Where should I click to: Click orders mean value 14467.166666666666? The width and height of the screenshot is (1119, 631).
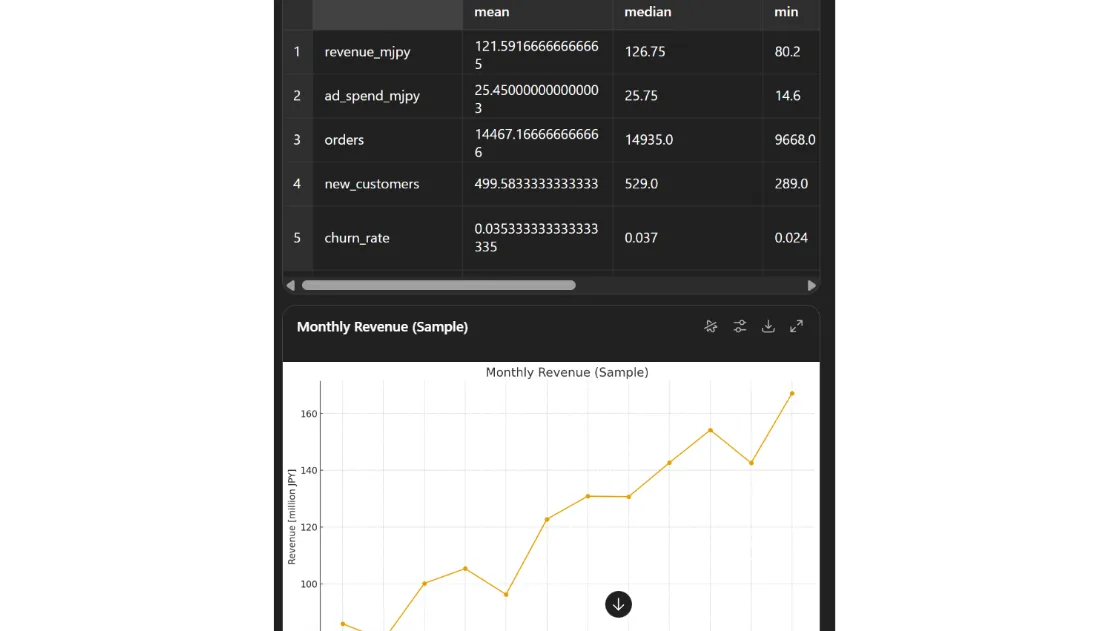(536, 143)
